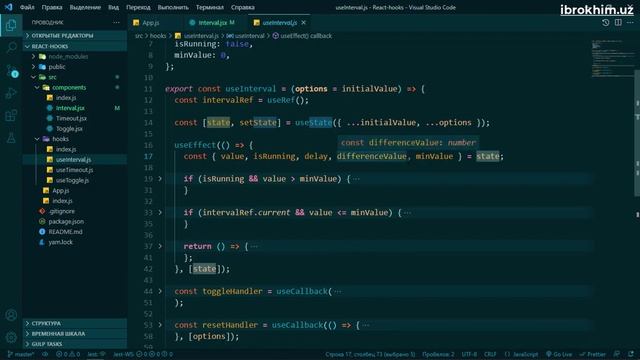Open the Explorer view in activity bar
The height and width of the screenshot is (360, 640).
pyautogui.click(x=11, y=25)
